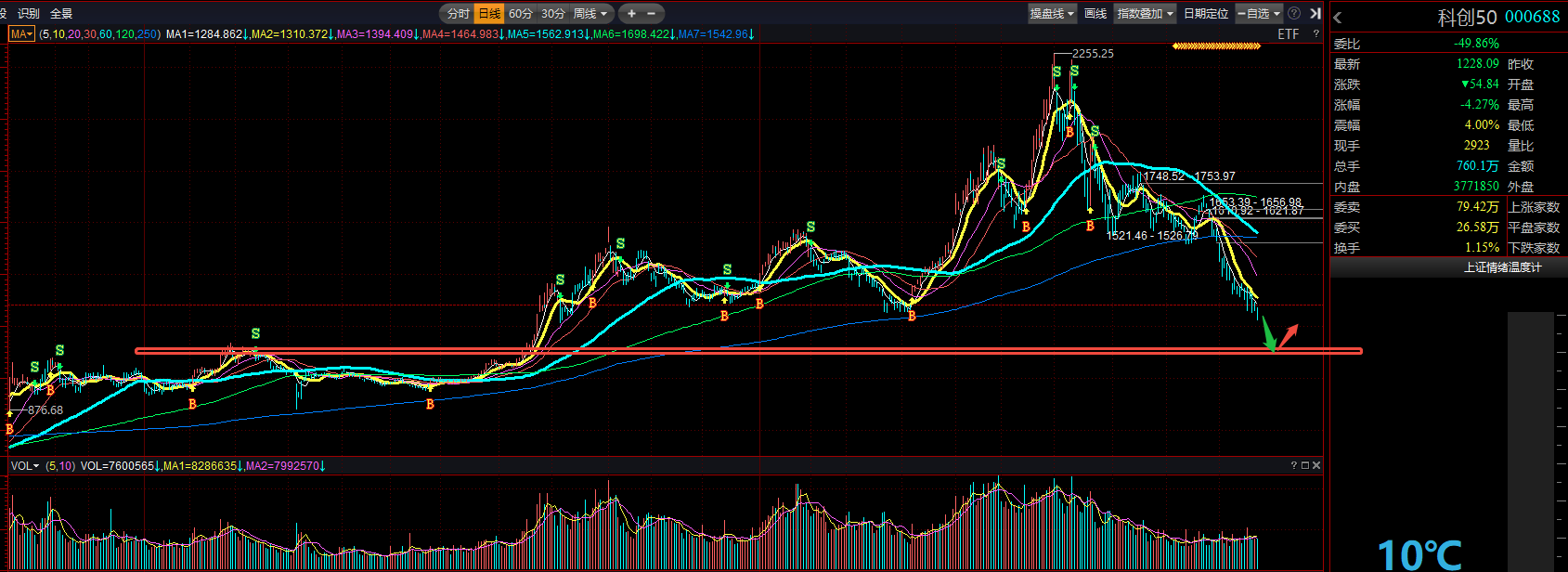Open the VOL panel help question mark
This screenshot has width=1568, height=572.
point(1293,465)
